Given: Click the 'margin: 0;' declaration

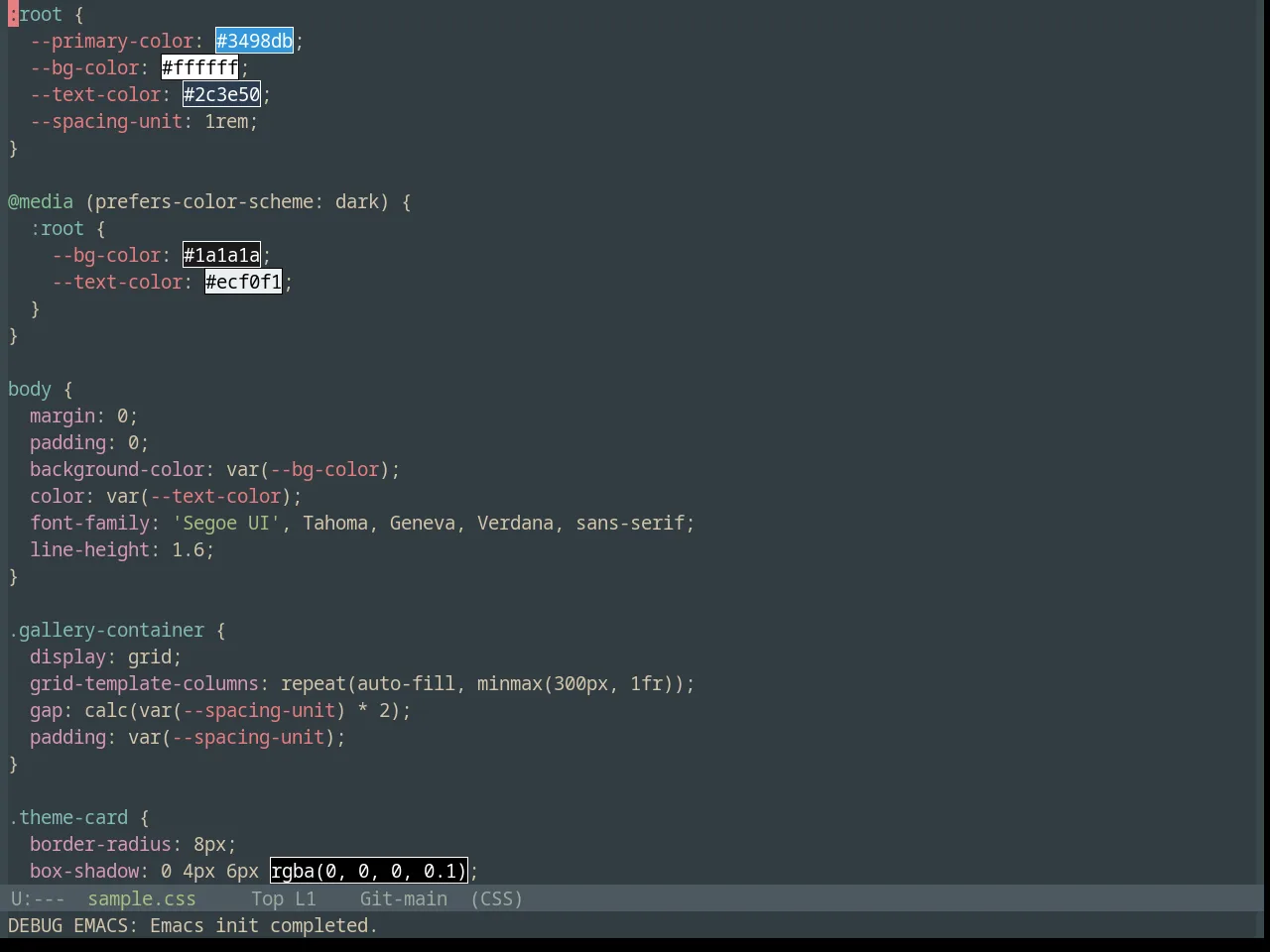Looking at the screenshot, I should [83, 416].
